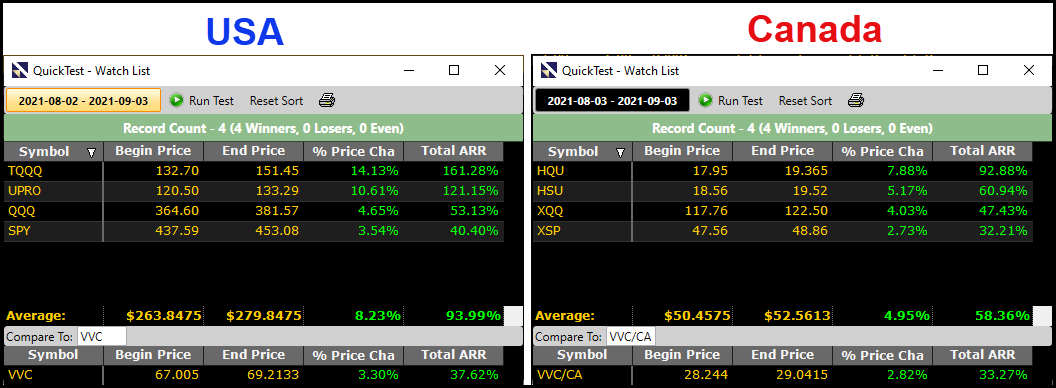The image size is (1056, 388).
Task: Click the Compare To field containing VVC
Action: [102, 336]
